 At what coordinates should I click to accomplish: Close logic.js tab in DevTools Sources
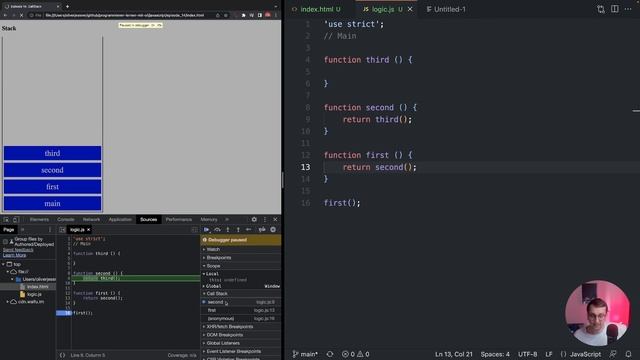(x=89, y=230)
